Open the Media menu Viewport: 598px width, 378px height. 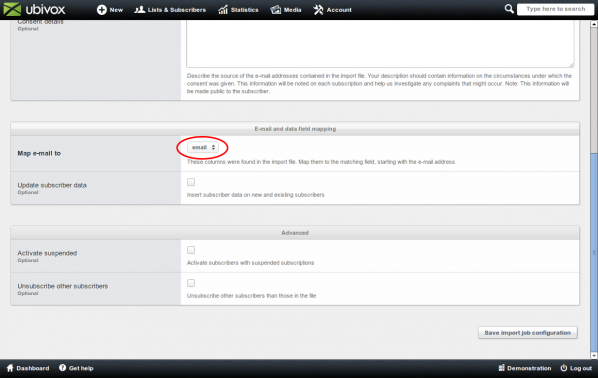286,10
